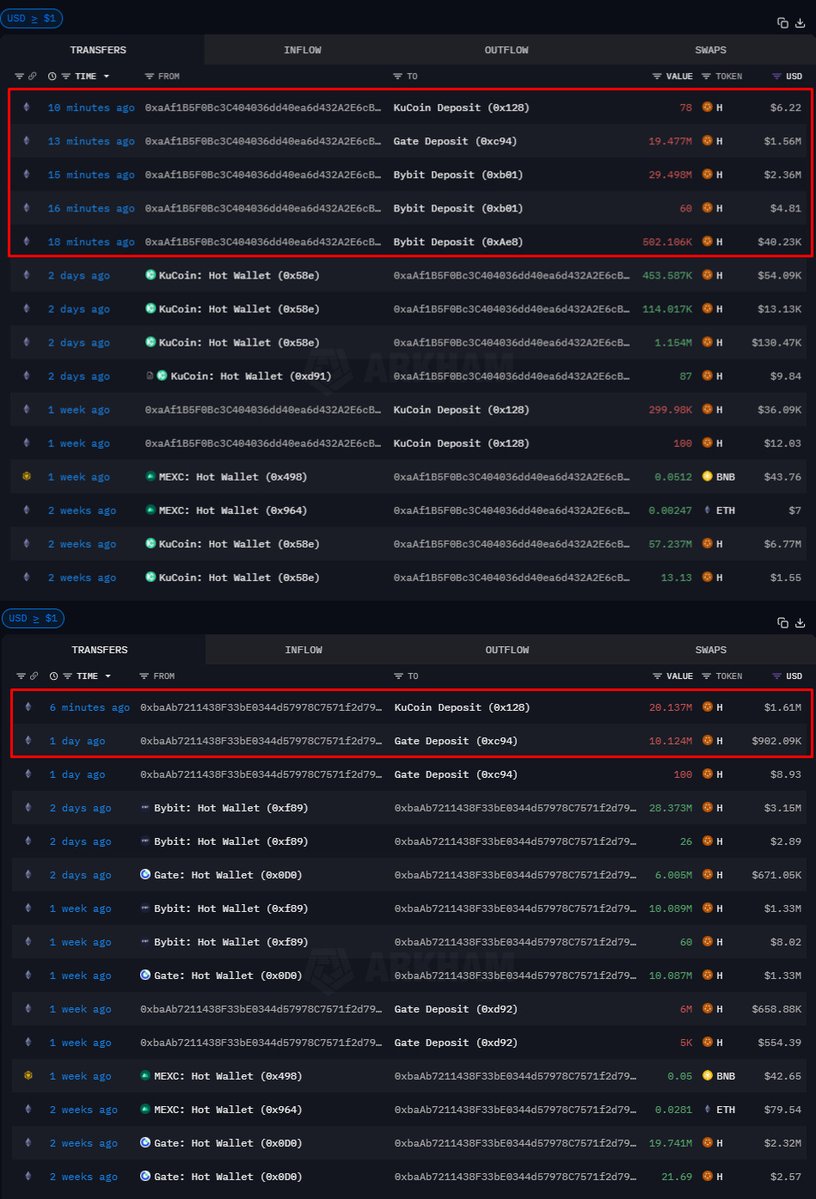
Task: Click the copy icon in the upper panel
Action: [x=782, y=23]
